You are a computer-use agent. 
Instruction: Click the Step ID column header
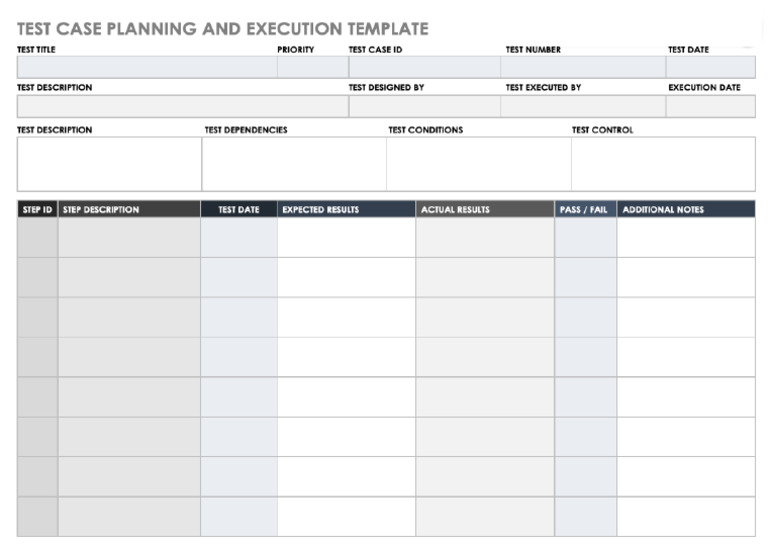[x=37, y=210]
